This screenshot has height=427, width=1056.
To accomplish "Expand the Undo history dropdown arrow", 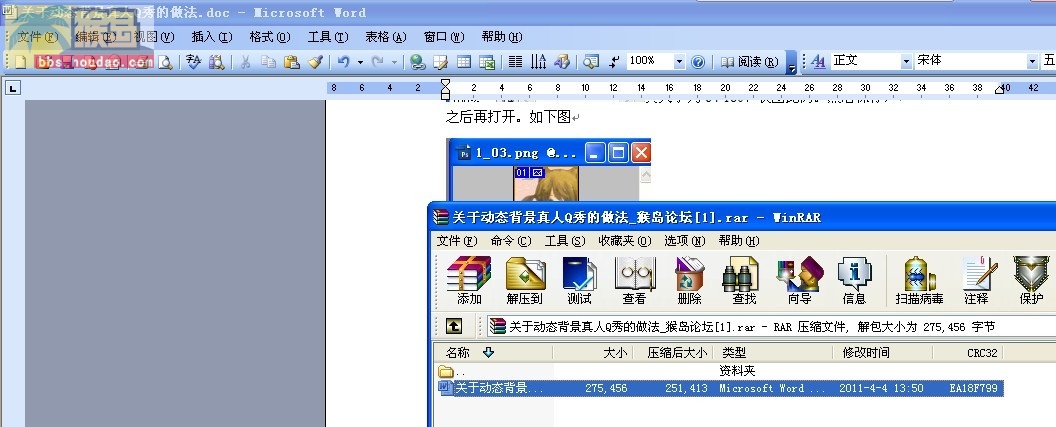I will pos(360,62).
